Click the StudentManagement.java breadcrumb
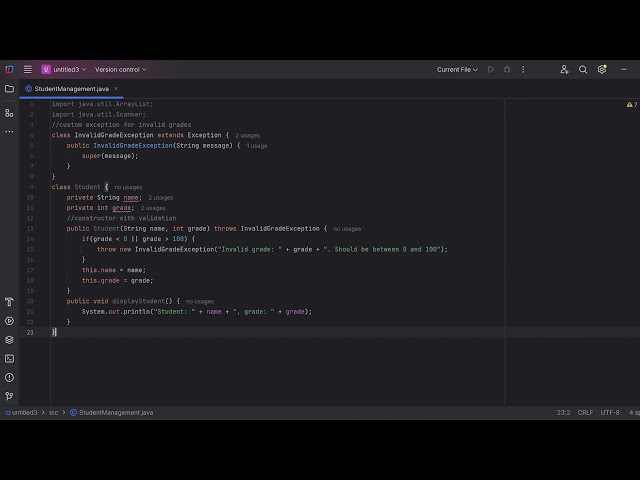640x480 pixels. coord(111,413)
